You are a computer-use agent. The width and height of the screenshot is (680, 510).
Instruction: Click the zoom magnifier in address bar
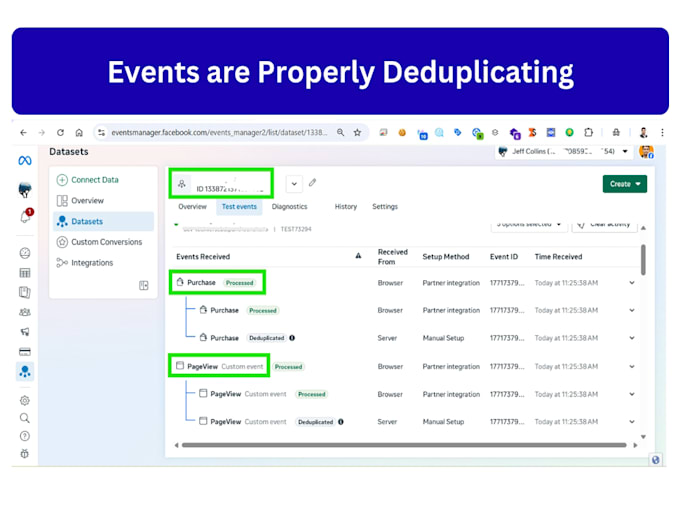point(340,133)
